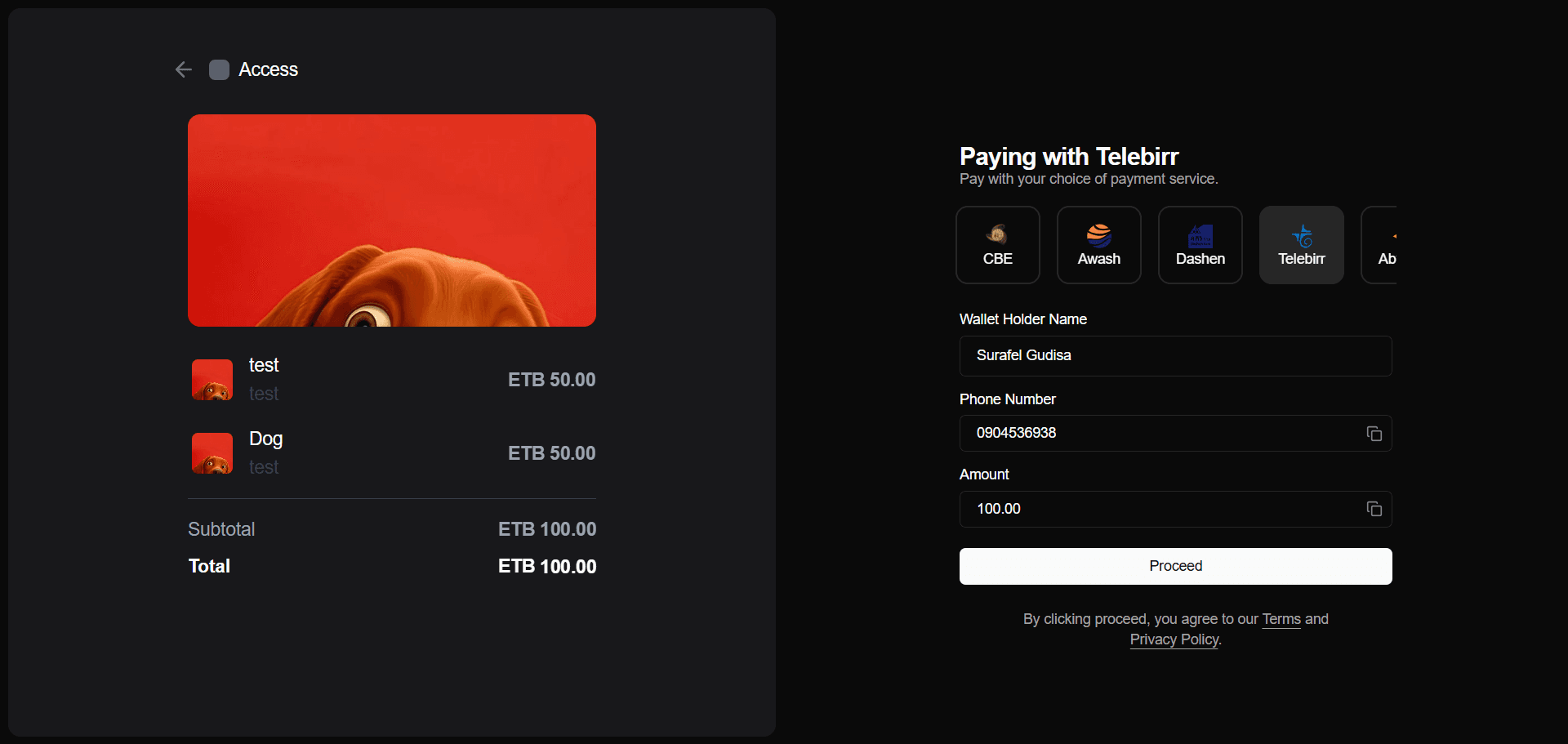This screenshot has height=744, width=1568.
Task: Click the Telebirr logo icon
Action: click(x=1302, y=234)
